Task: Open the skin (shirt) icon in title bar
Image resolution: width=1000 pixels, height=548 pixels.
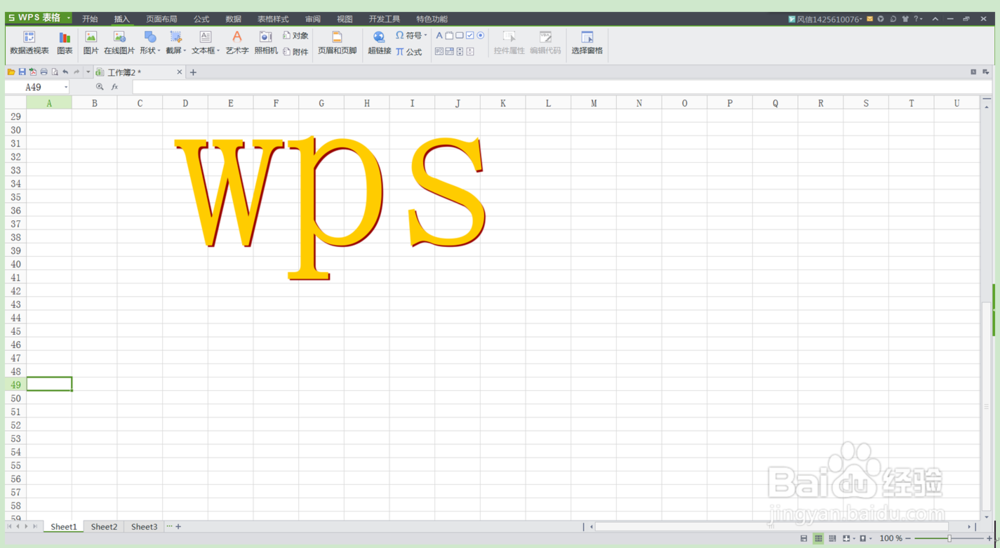Action: [x=904, y=19]
